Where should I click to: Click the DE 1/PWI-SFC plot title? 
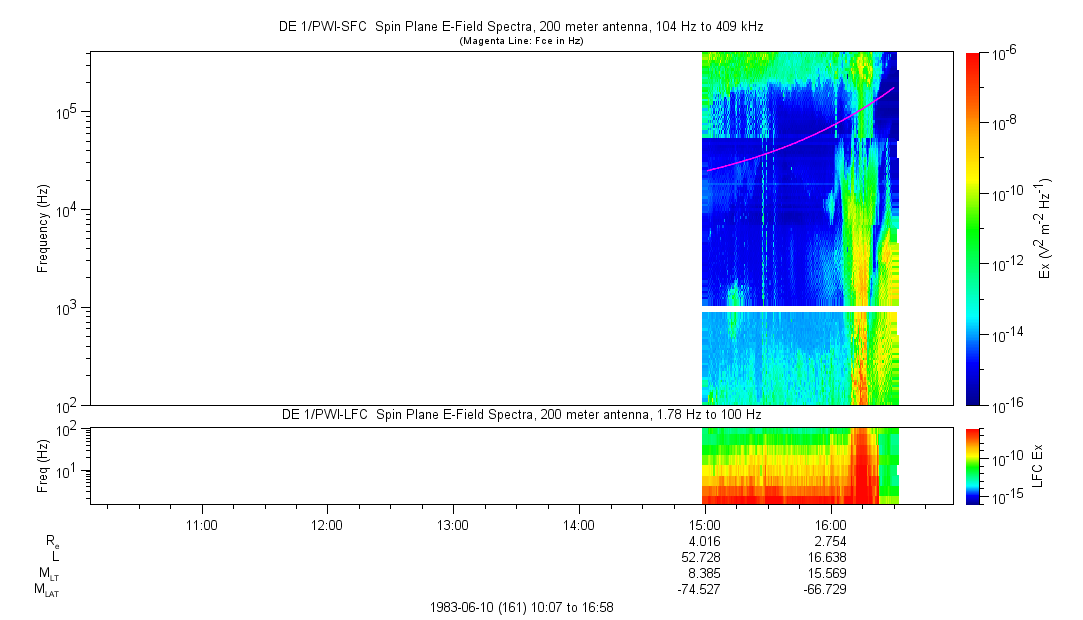pyautogui.click(x=520, y=27)
